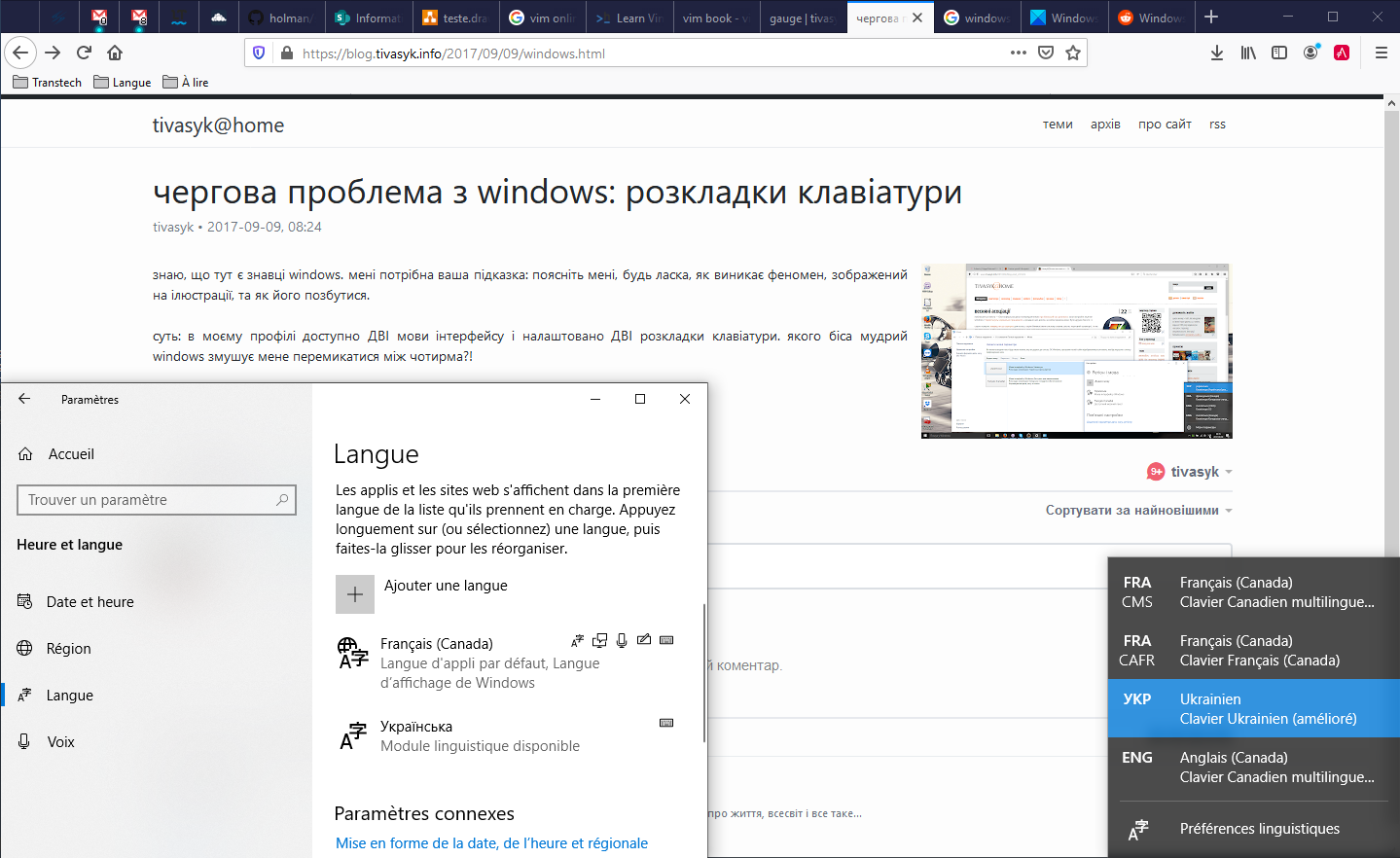
Task: Switch to the gauge | tivasyk tab
Action: pyautogui.click(x=803, y=18)
